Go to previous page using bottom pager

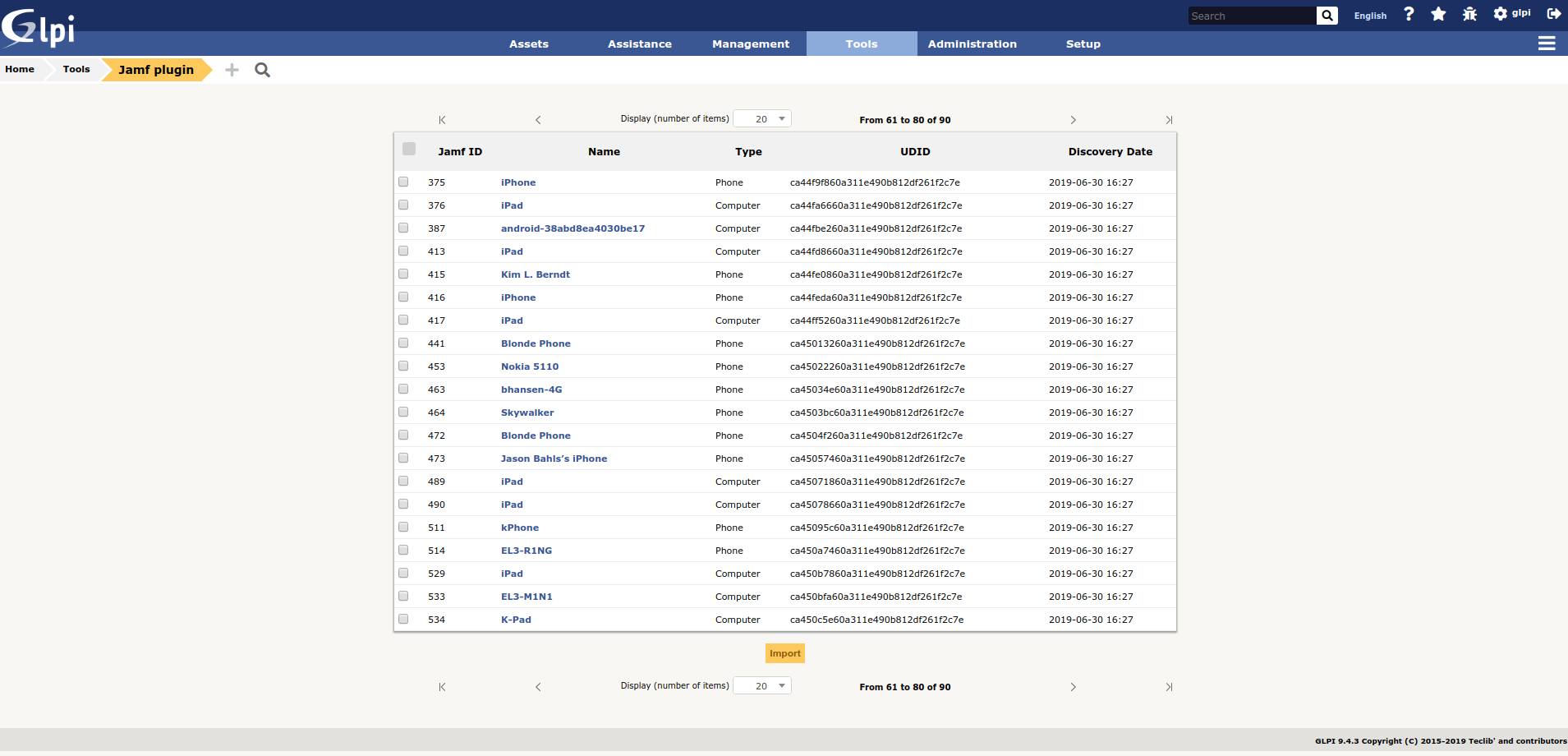coord(538,687)
